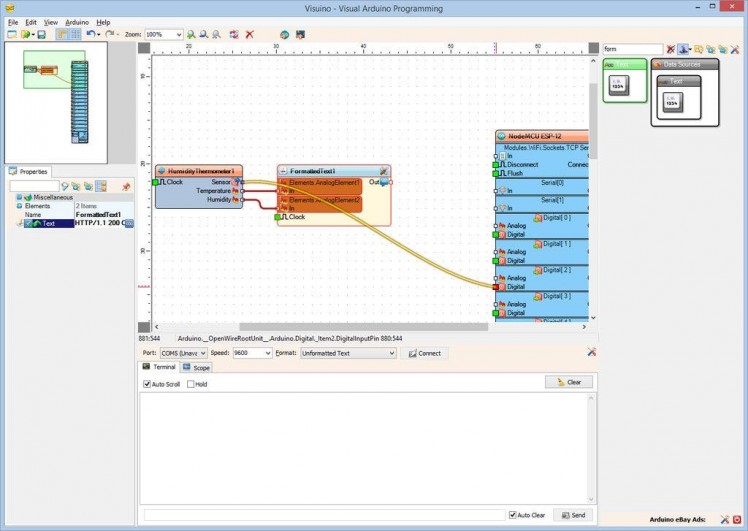Uncheck the Auto Clear checkbox
The image size is (748, 531).
pos(512,515)
